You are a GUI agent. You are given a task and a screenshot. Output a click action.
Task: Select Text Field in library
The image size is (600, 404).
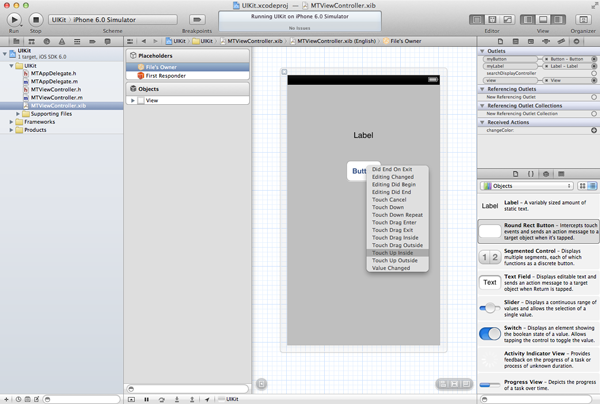click(x=538, y=283)
